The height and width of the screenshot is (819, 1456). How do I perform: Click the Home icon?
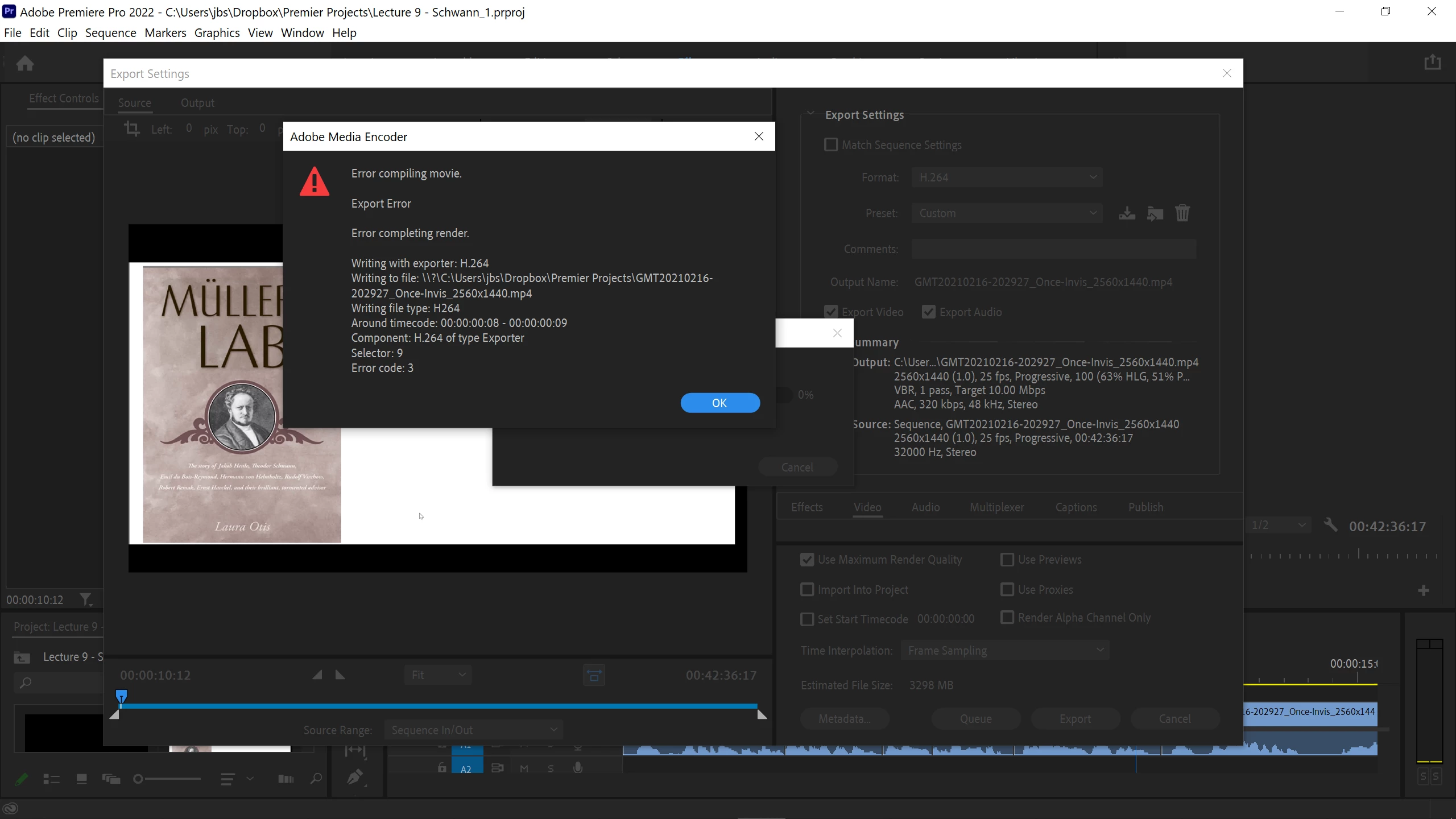tap(24, 63)
